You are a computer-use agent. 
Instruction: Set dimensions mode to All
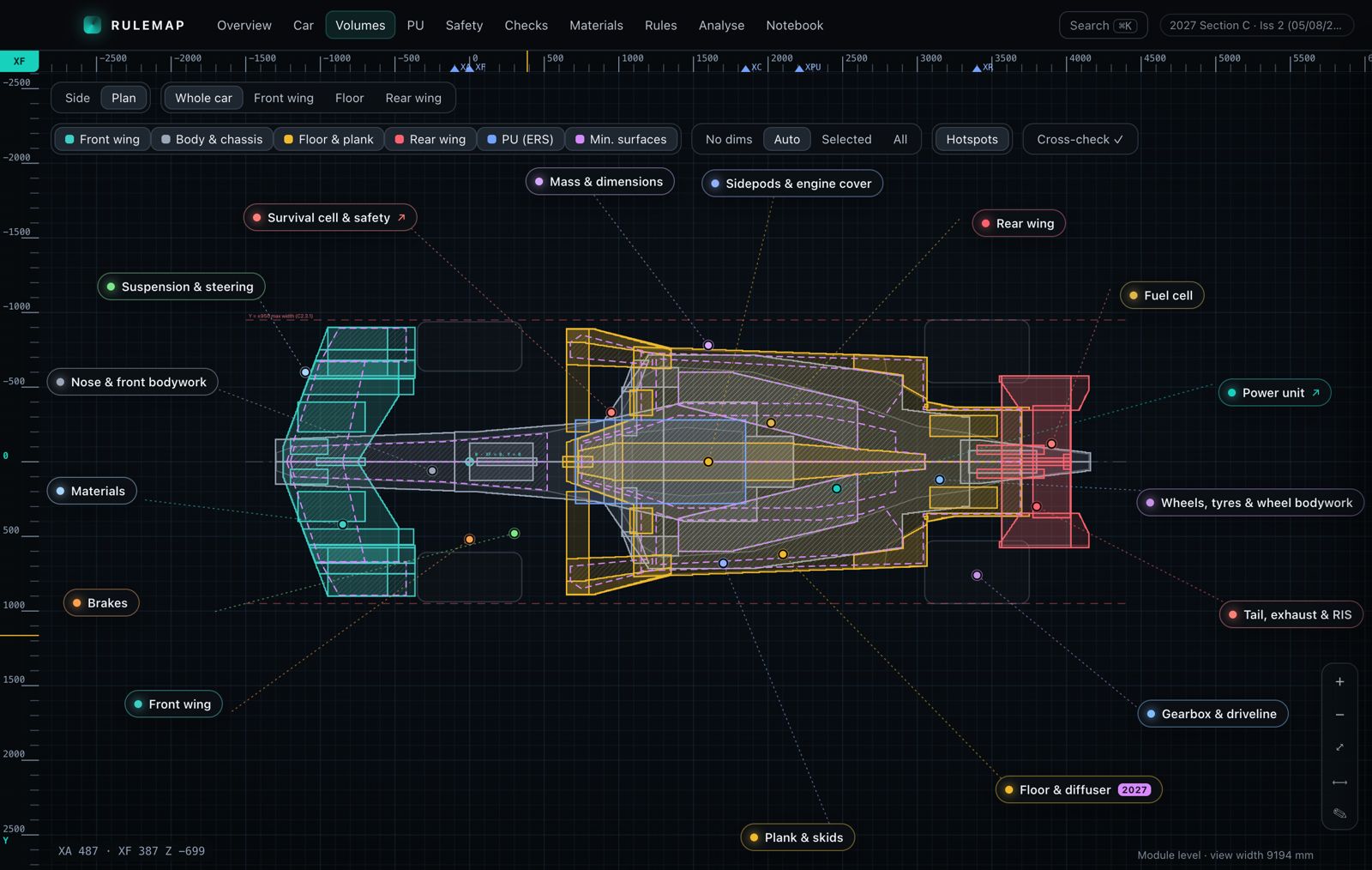pyautogui.click(x=900, y=139)
